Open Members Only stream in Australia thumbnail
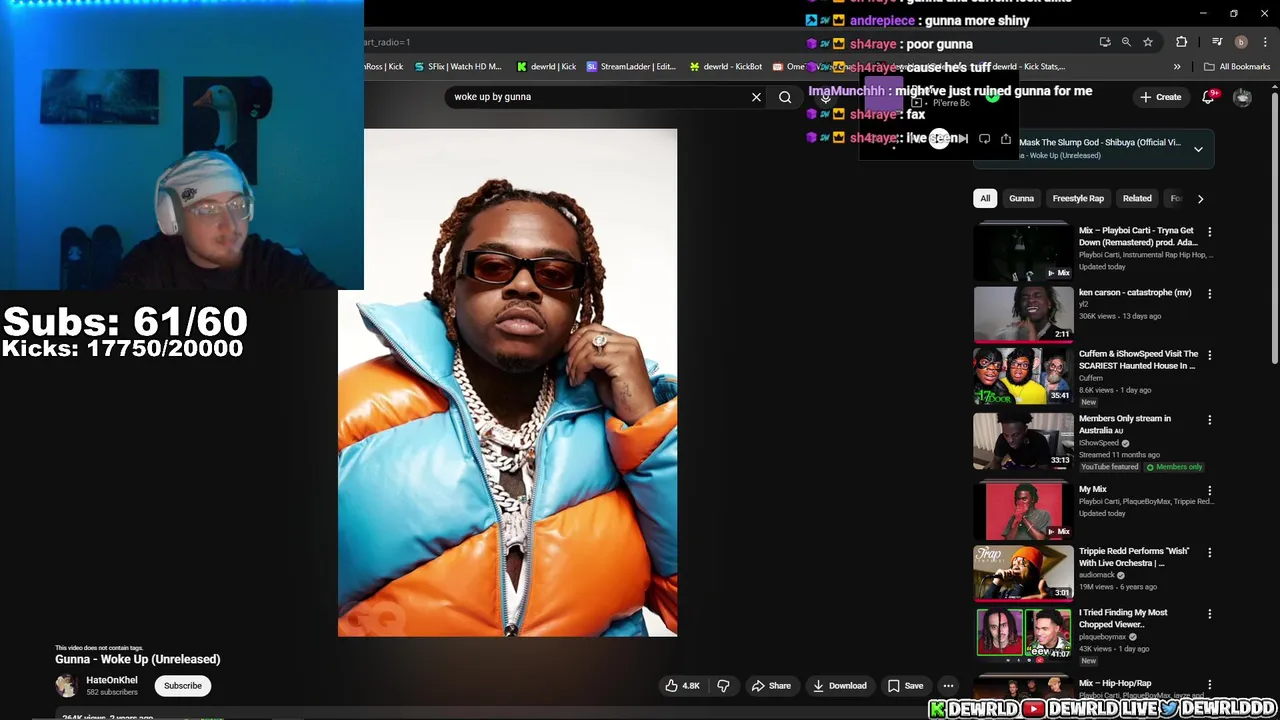 [x=1024, y=441]
